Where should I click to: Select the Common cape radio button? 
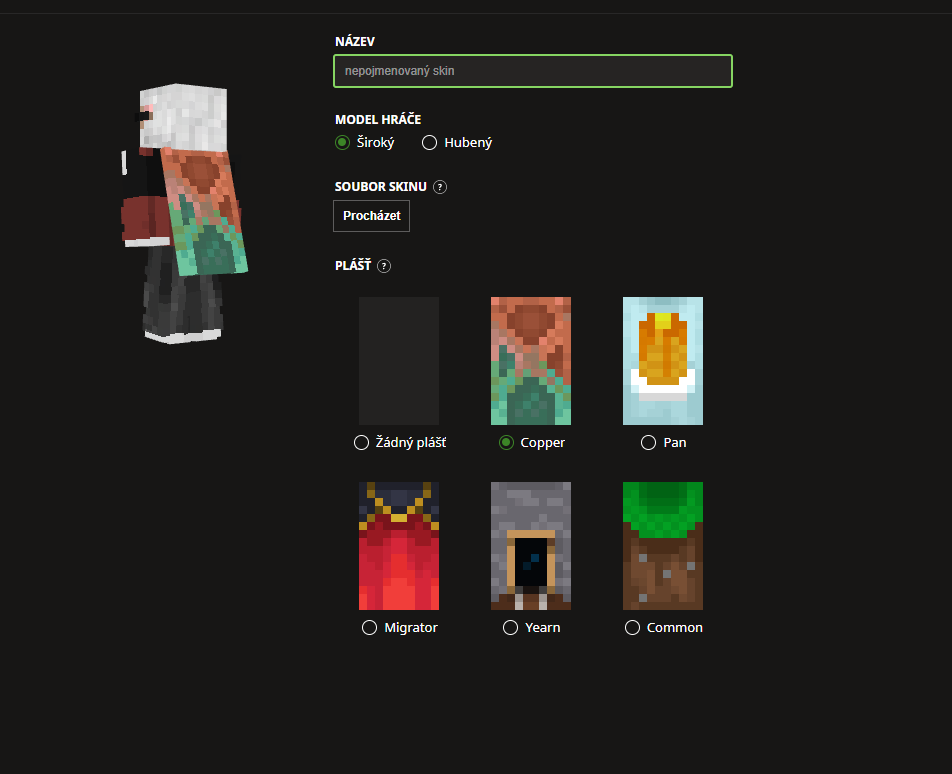(632, 628)
